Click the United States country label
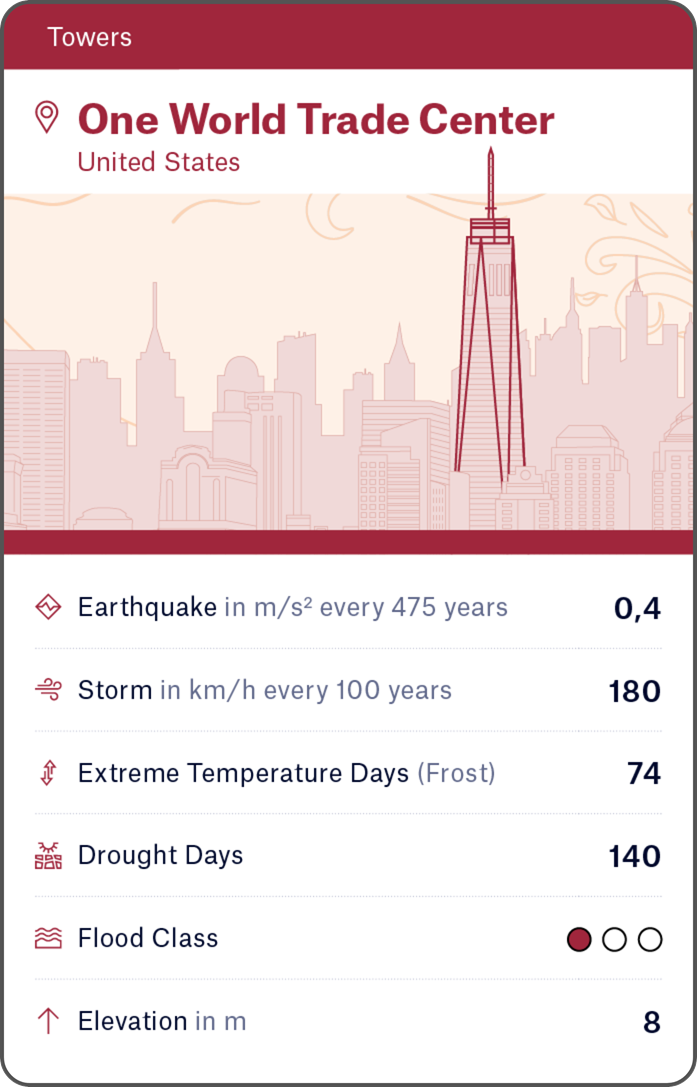 [159, 162]
